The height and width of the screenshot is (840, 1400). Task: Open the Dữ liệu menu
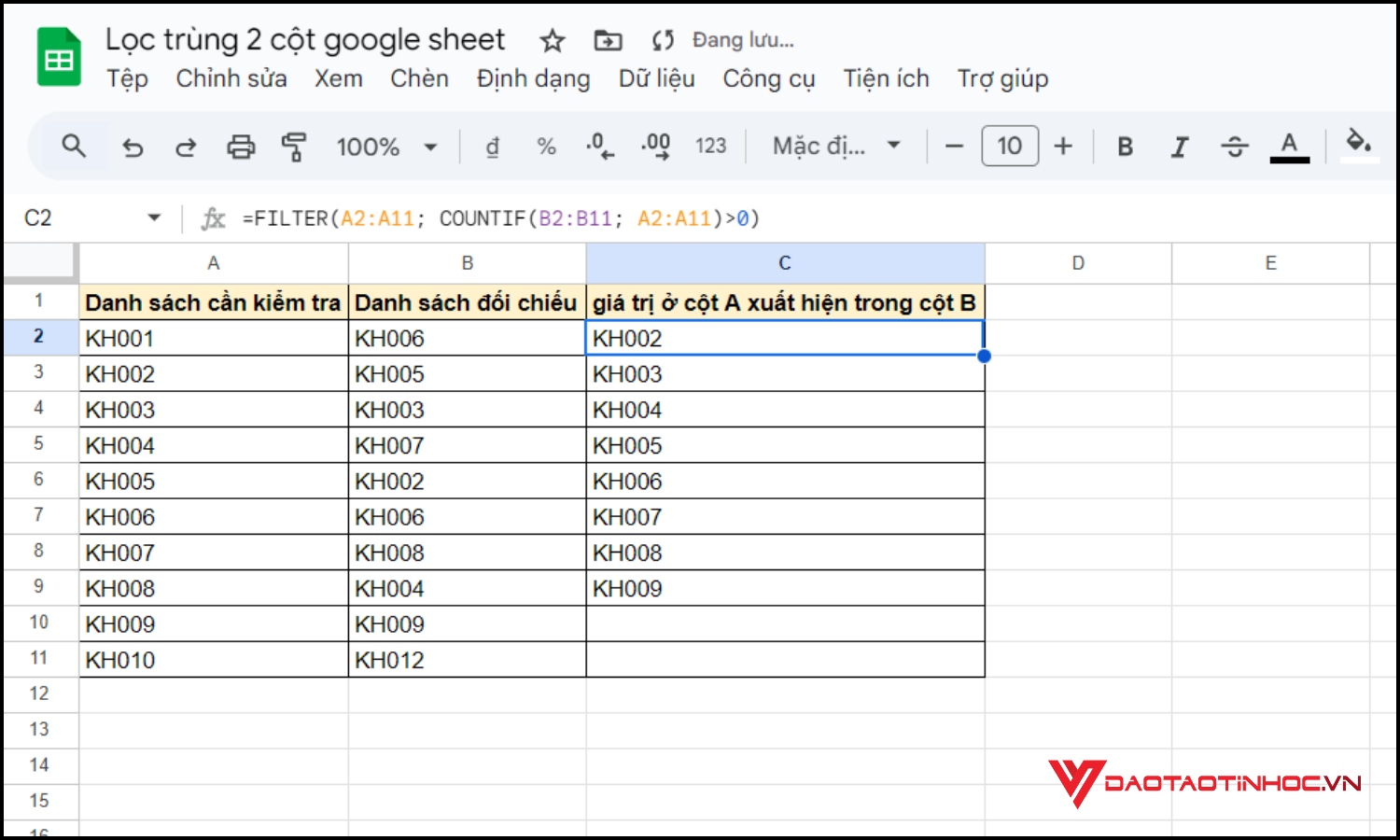[x=656, y=78]
